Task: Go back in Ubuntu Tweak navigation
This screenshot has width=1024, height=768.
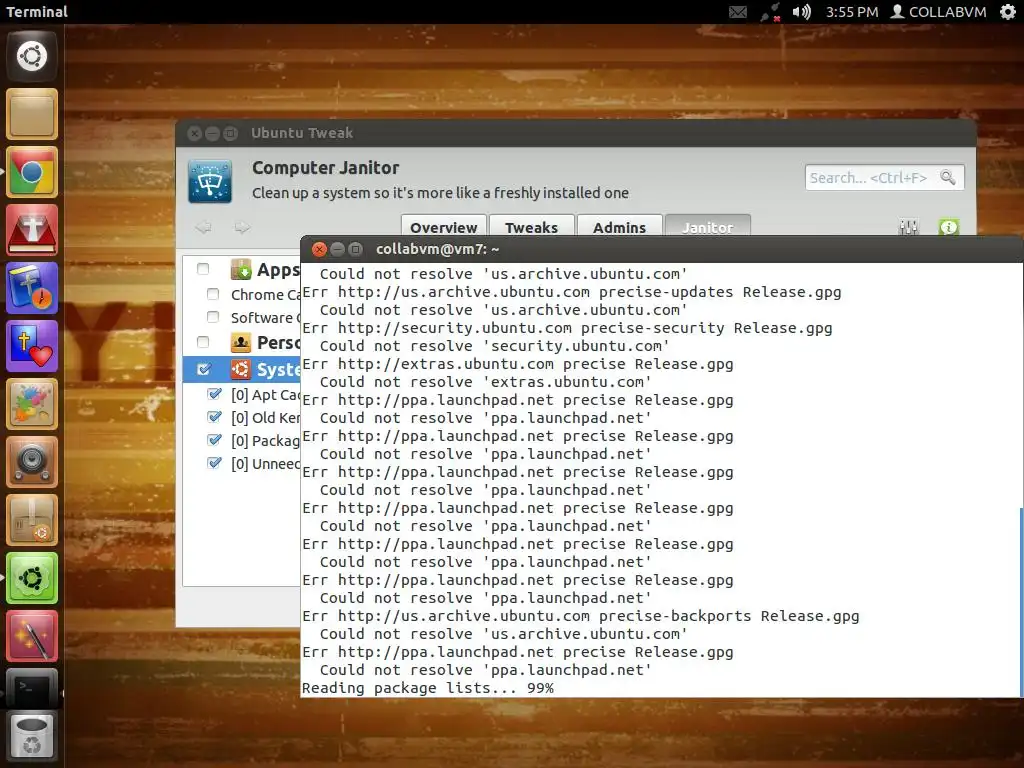Action: (203, 227)
